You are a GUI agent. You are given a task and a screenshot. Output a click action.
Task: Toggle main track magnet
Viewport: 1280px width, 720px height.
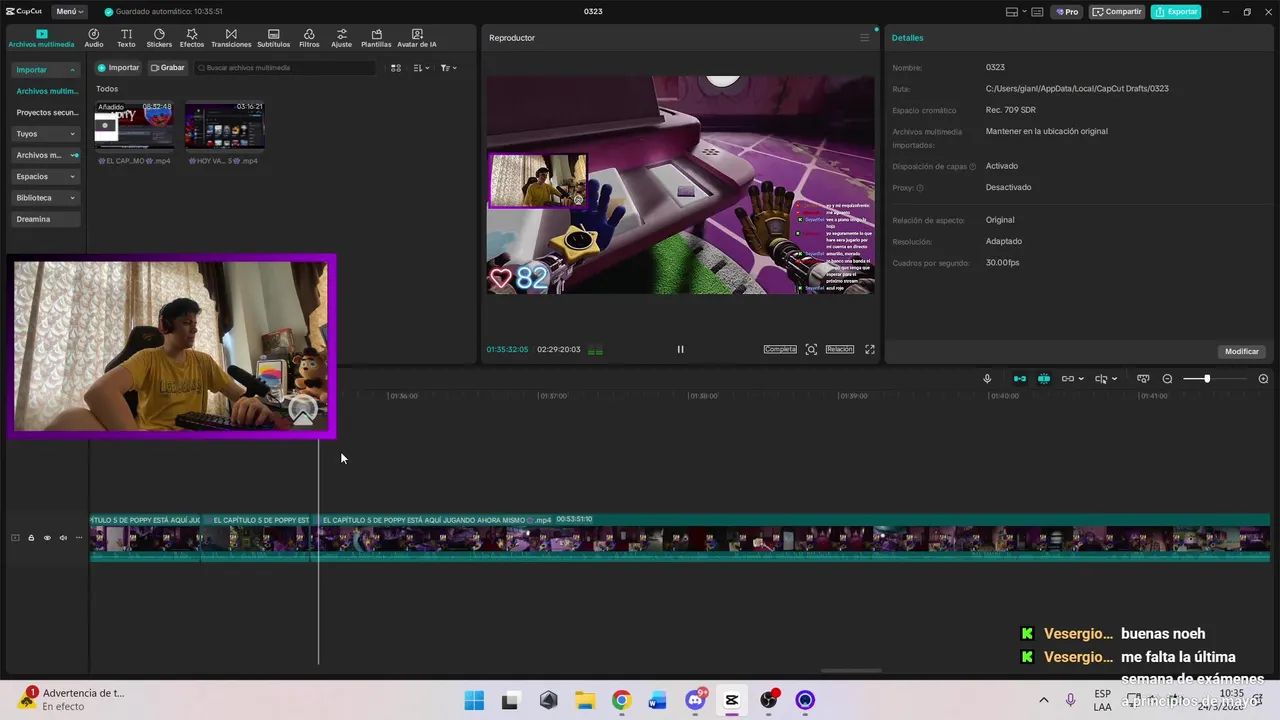pos(1020,379)
